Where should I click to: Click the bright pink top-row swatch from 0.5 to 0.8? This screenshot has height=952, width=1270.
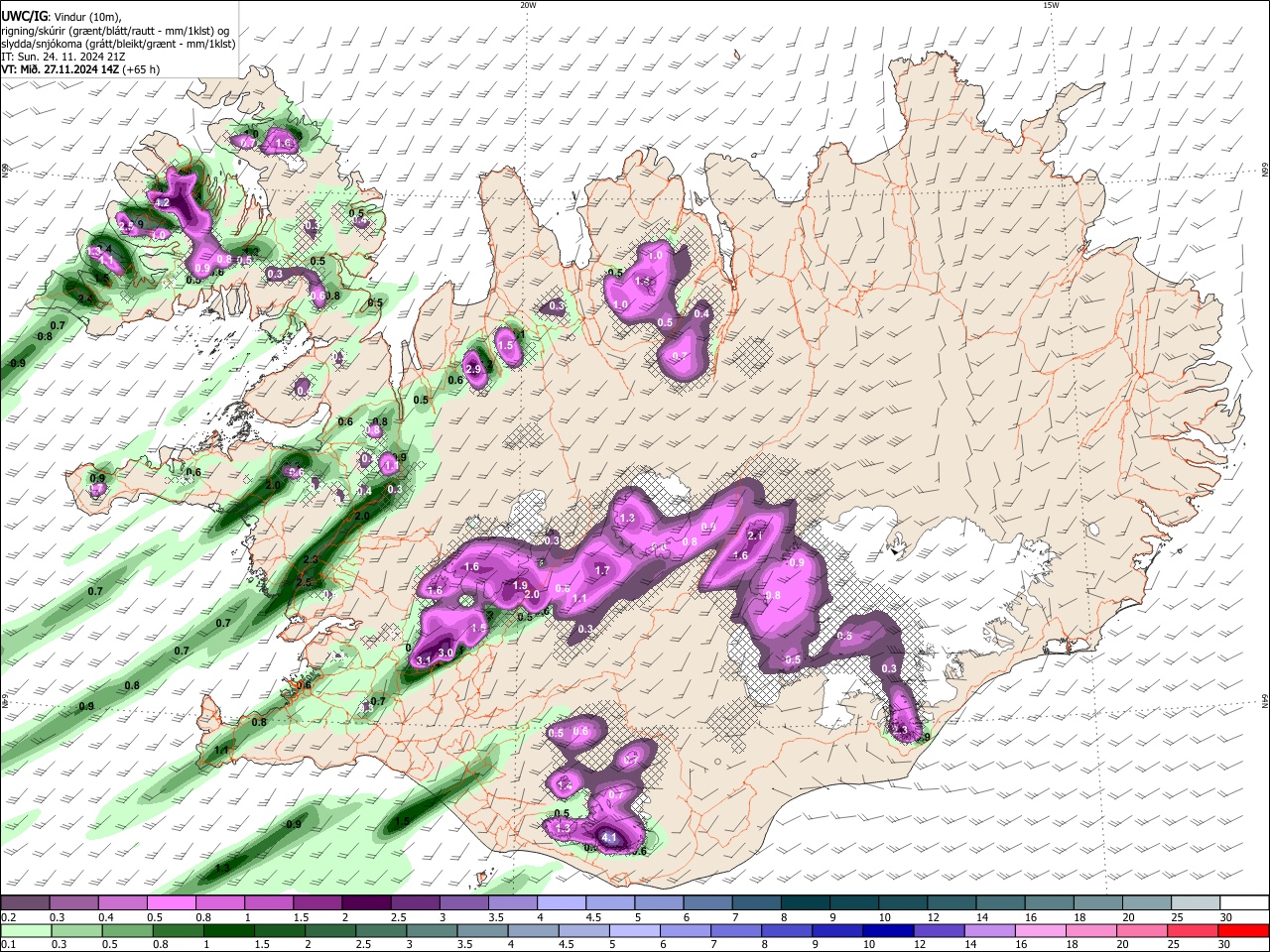[x=171, y=903]
